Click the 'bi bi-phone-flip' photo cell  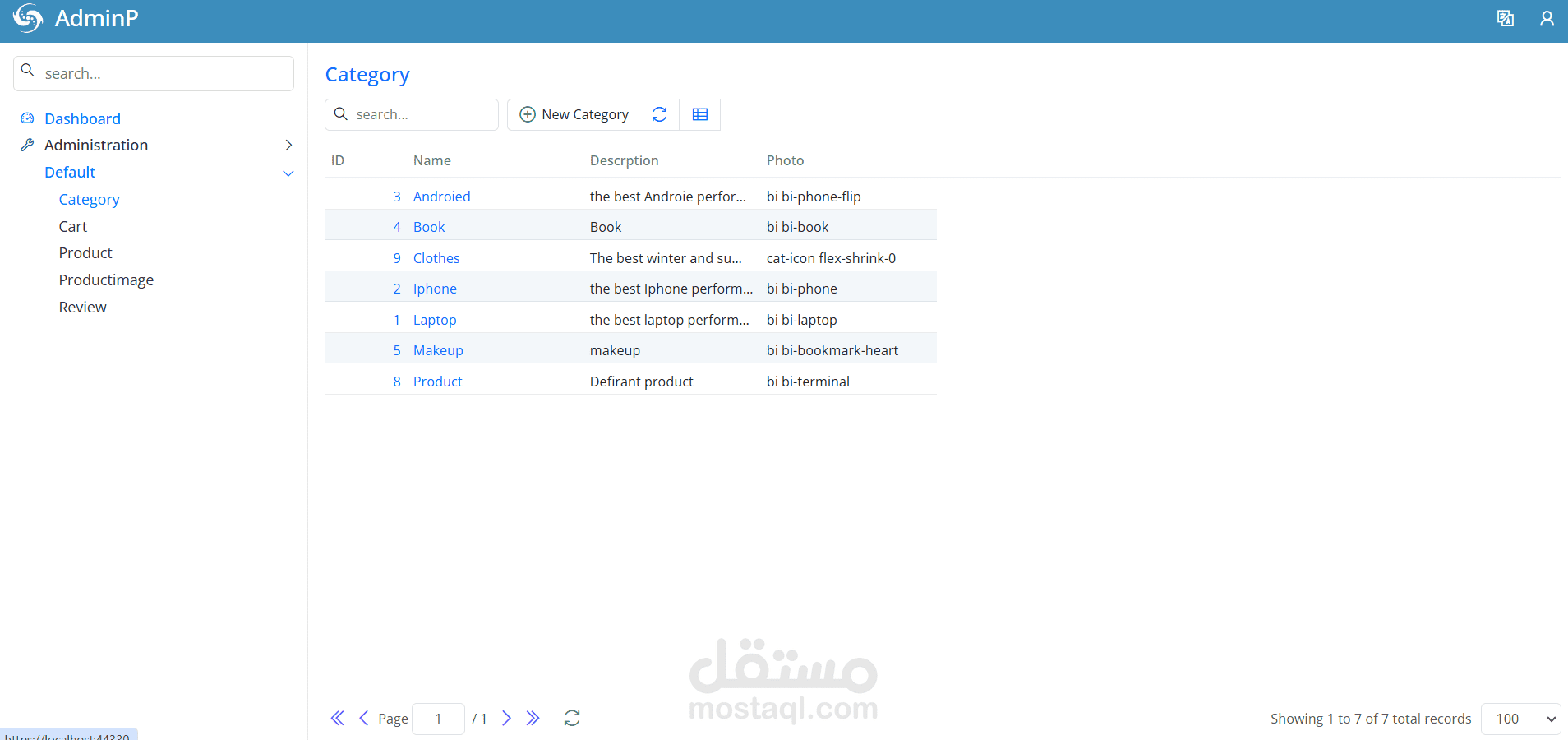[x=814, y=197]
